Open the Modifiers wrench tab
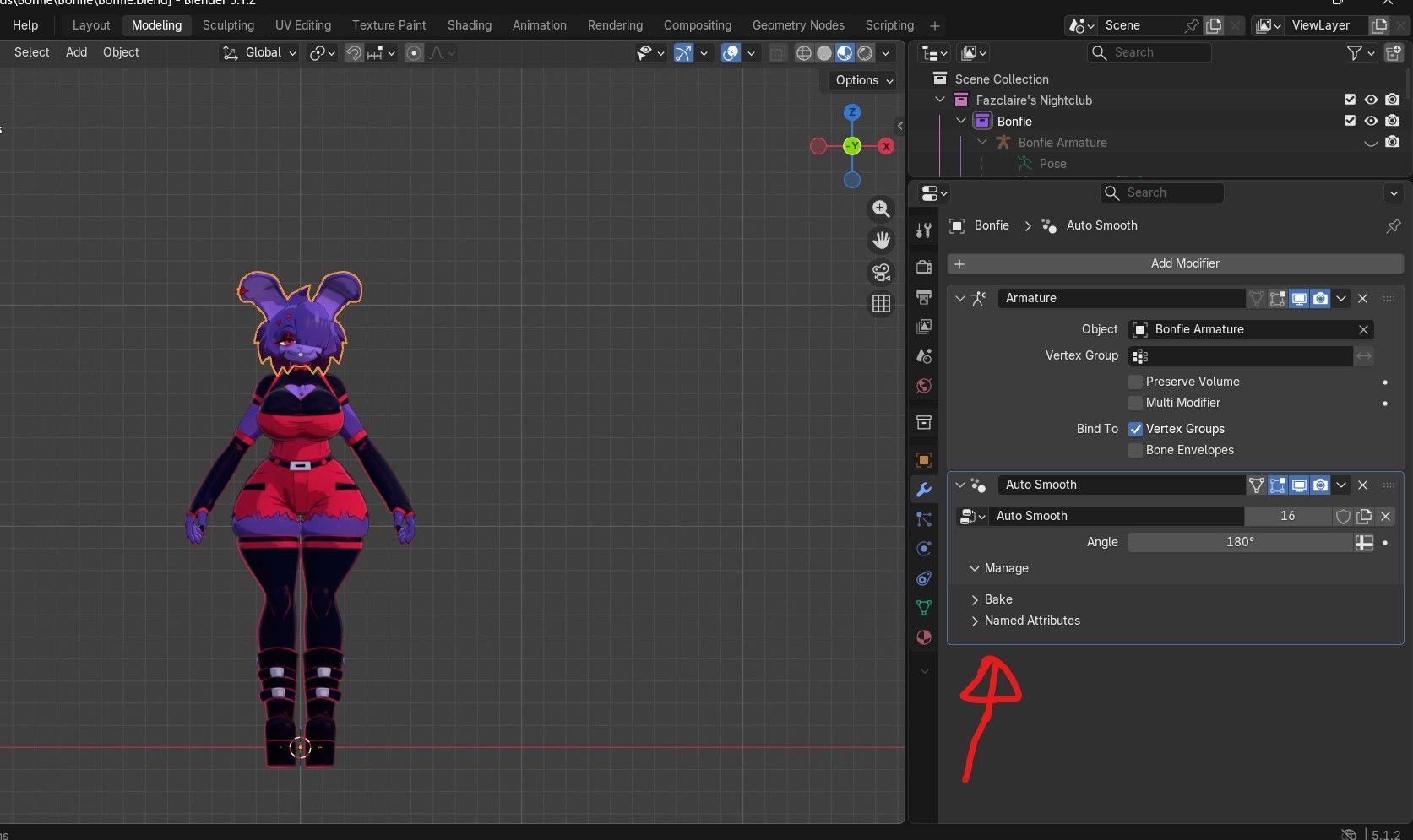Viewport: 1413px width, 840px height. pyautogui.click(x=924, y=490)
